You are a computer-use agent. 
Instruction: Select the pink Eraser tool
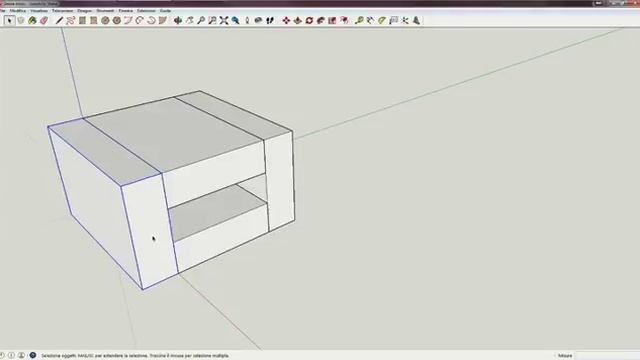(x=44, y=20)
